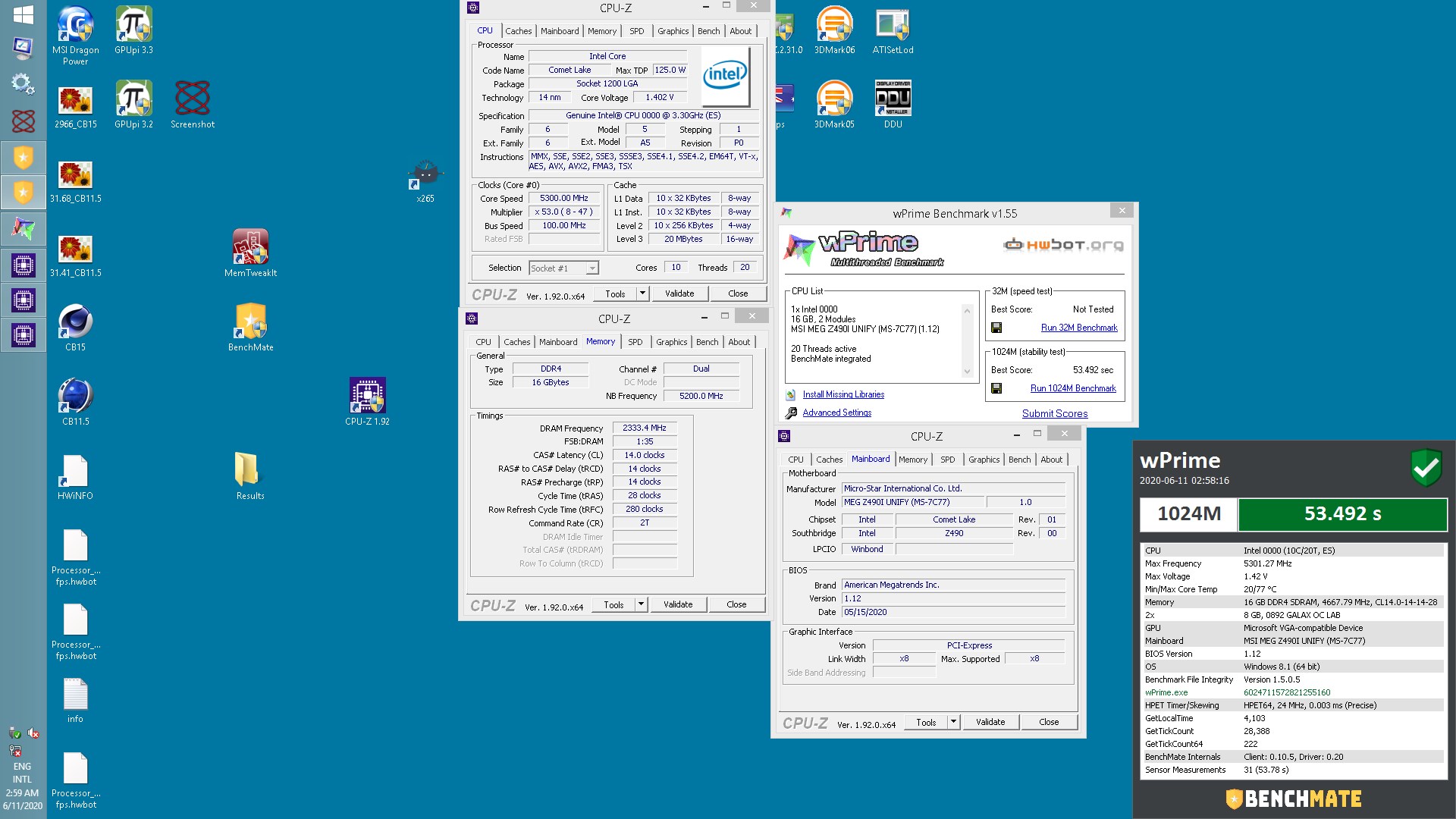This screenshot has width=1456, height=819.
Task: Open Install Missing Libraries link
Action: pos(843,394)
